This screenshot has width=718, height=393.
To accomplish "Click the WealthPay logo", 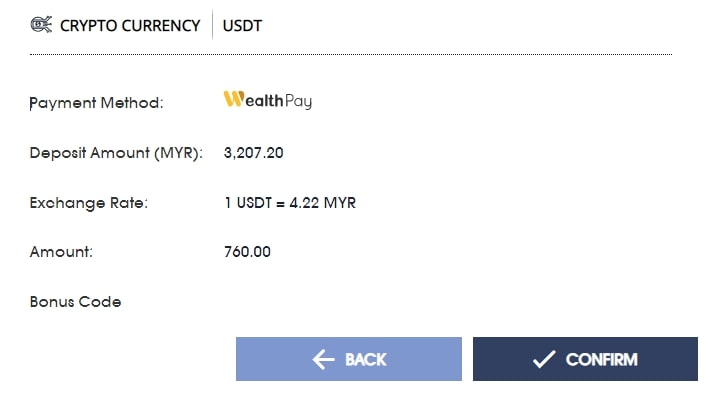I will tap(268, 100).
